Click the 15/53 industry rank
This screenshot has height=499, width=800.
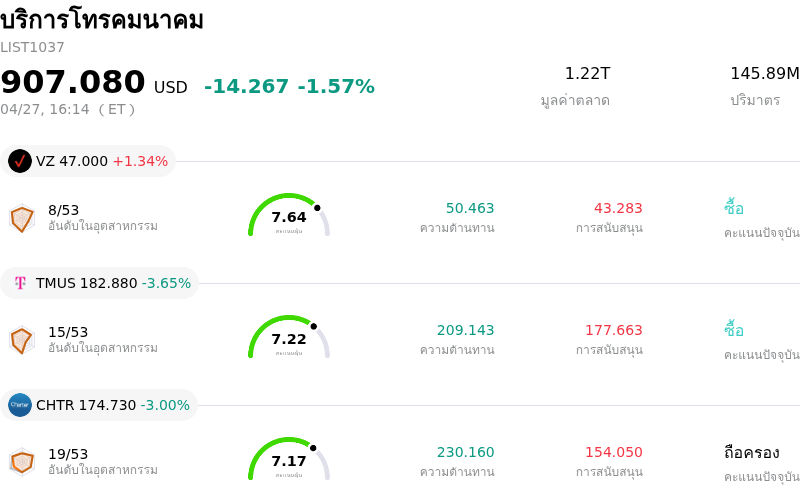[x=68, y=332]
